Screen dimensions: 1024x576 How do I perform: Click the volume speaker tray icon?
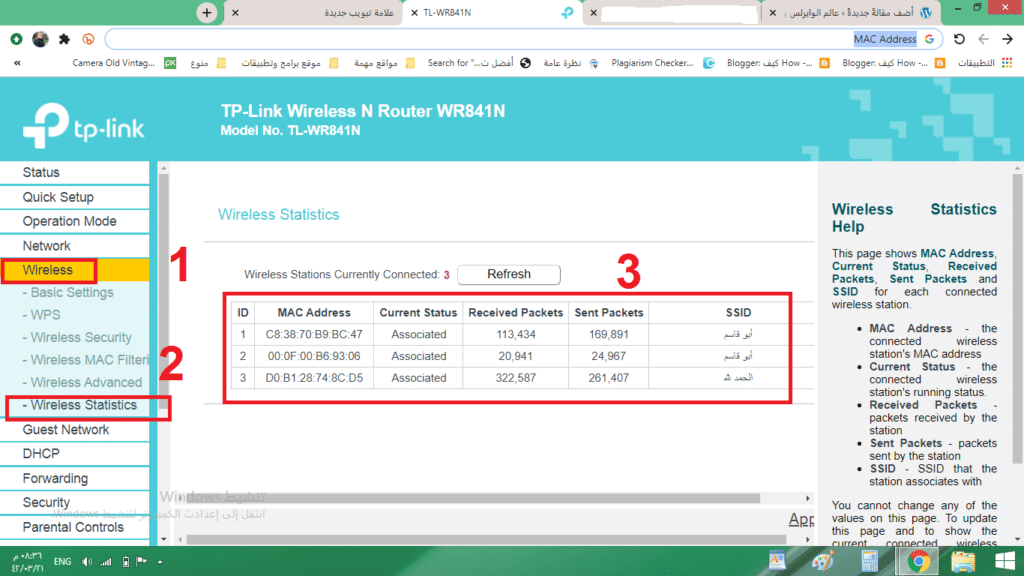point(87,562)
